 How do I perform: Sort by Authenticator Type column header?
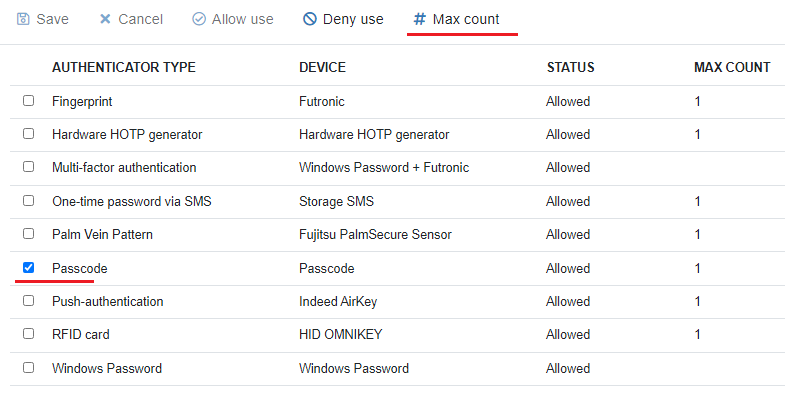click(123, 68)
